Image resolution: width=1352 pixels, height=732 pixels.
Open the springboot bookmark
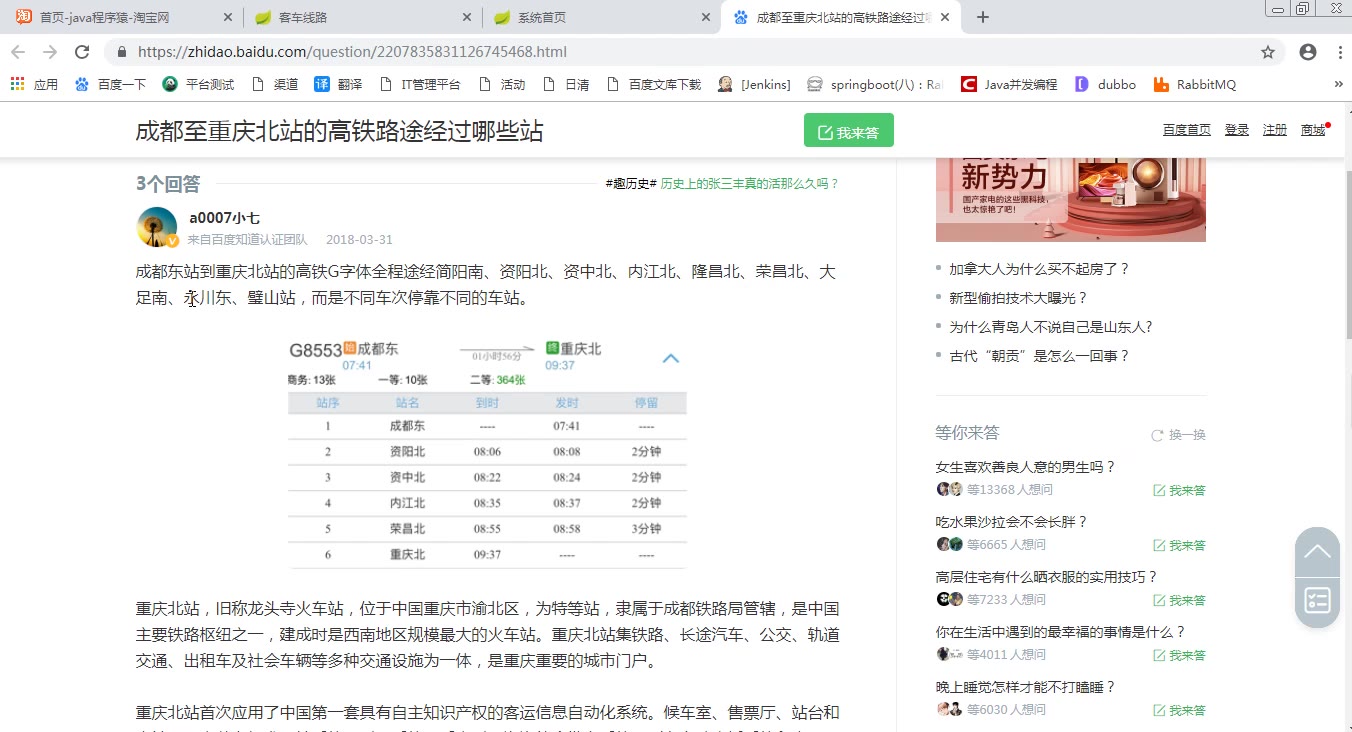tap(875, 85)
